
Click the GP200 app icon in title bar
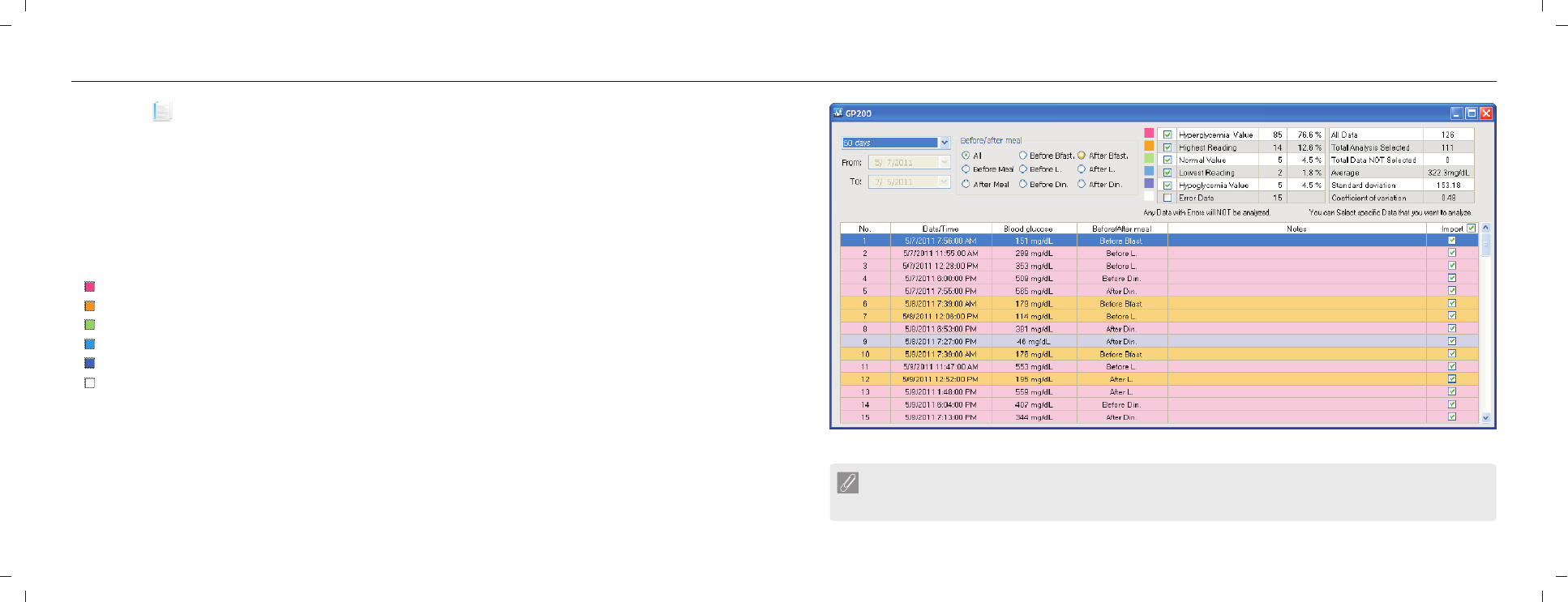(838, 113)
